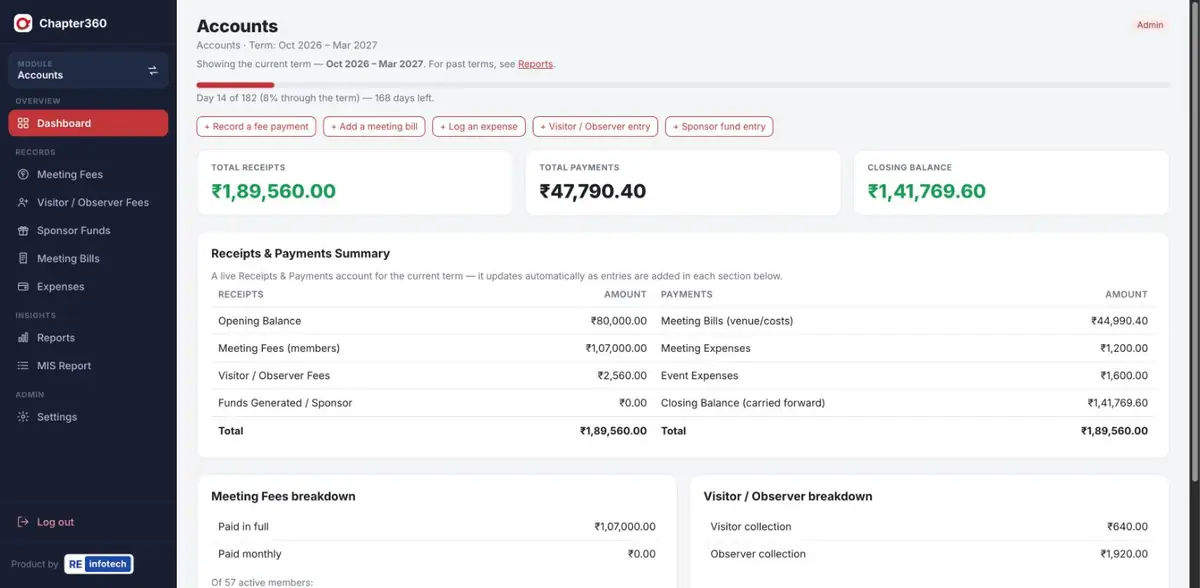This screenshot has height=588, width=1200.
Task: Click the Visitor / Observer breakdown heading
Action: [x=788, y=496]
